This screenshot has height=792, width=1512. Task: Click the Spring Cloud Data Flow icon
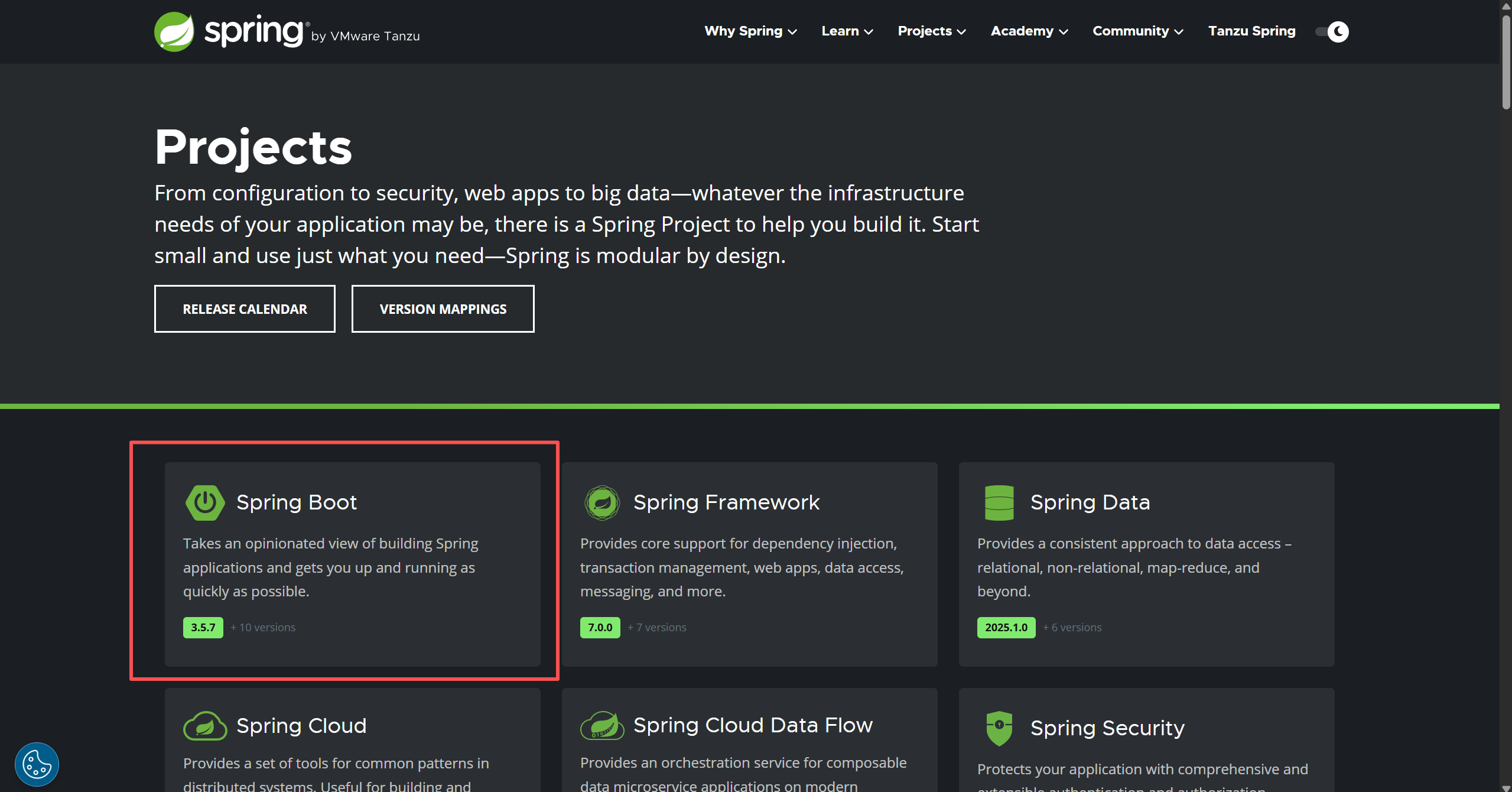point(601,726)
